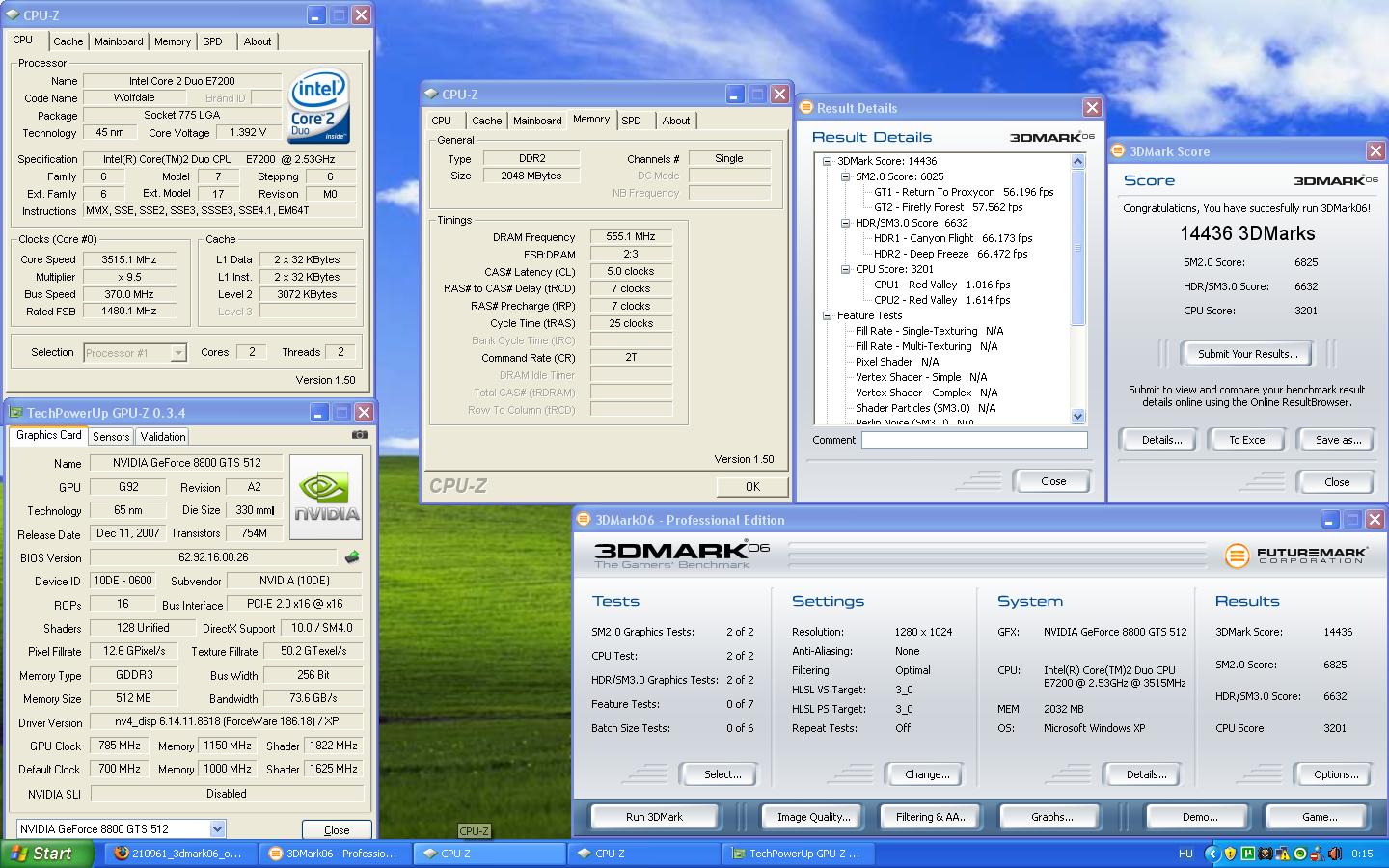The image size is (1389, 868).
Task: Click the Submit Your Results button
Action: coord(1247,354)
